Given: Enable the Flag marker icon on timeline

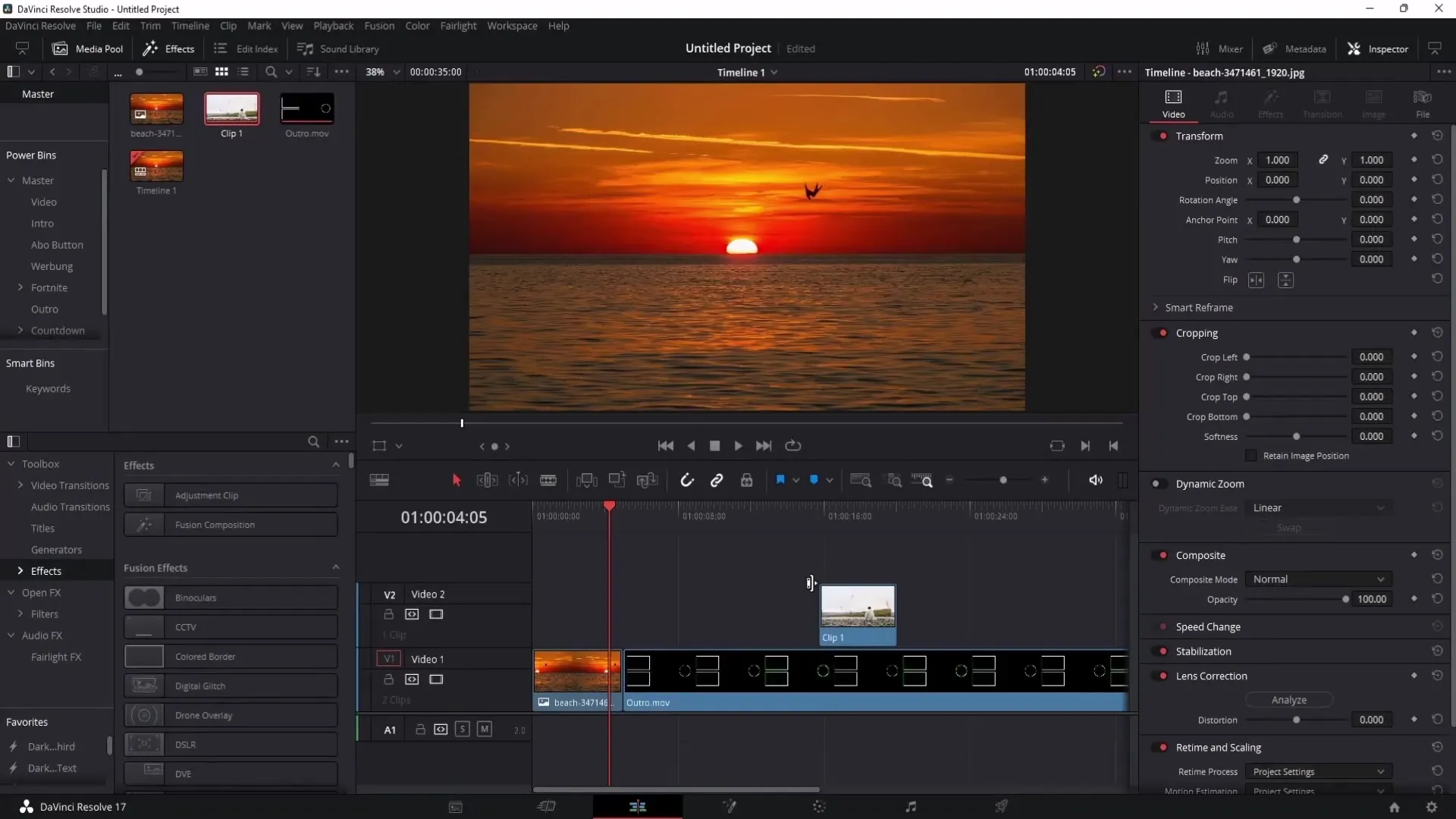Looking at the screenshot, I should [779, 481].
